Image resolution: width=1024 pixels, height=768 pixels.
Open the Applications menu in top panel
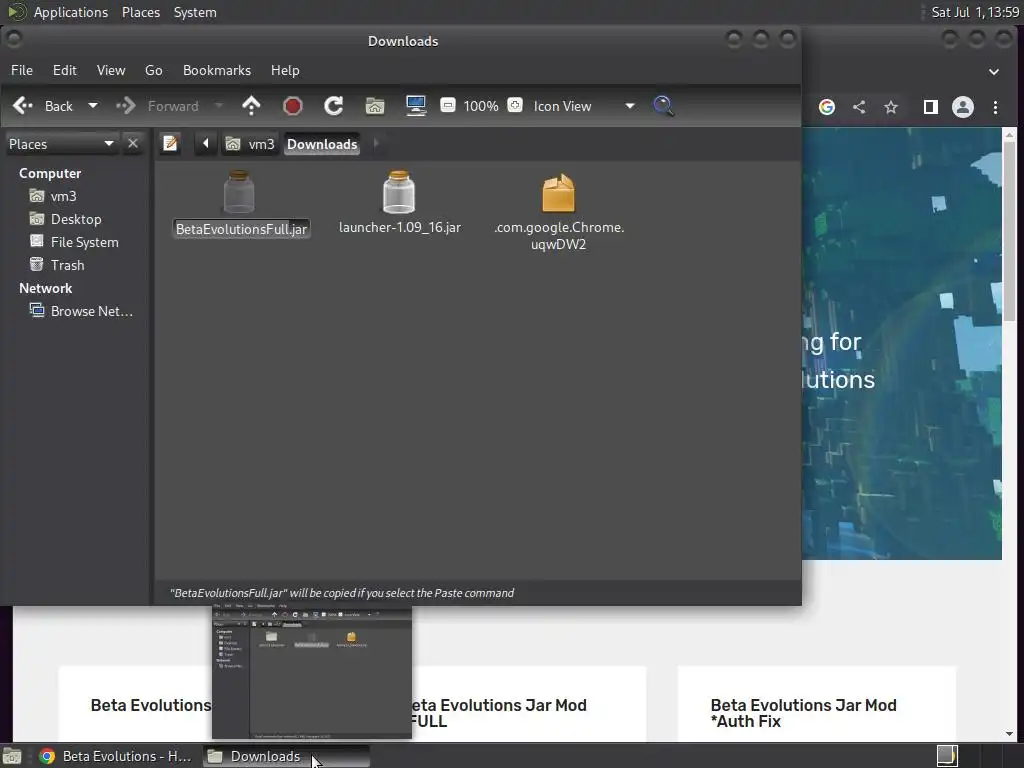(71, 12)
